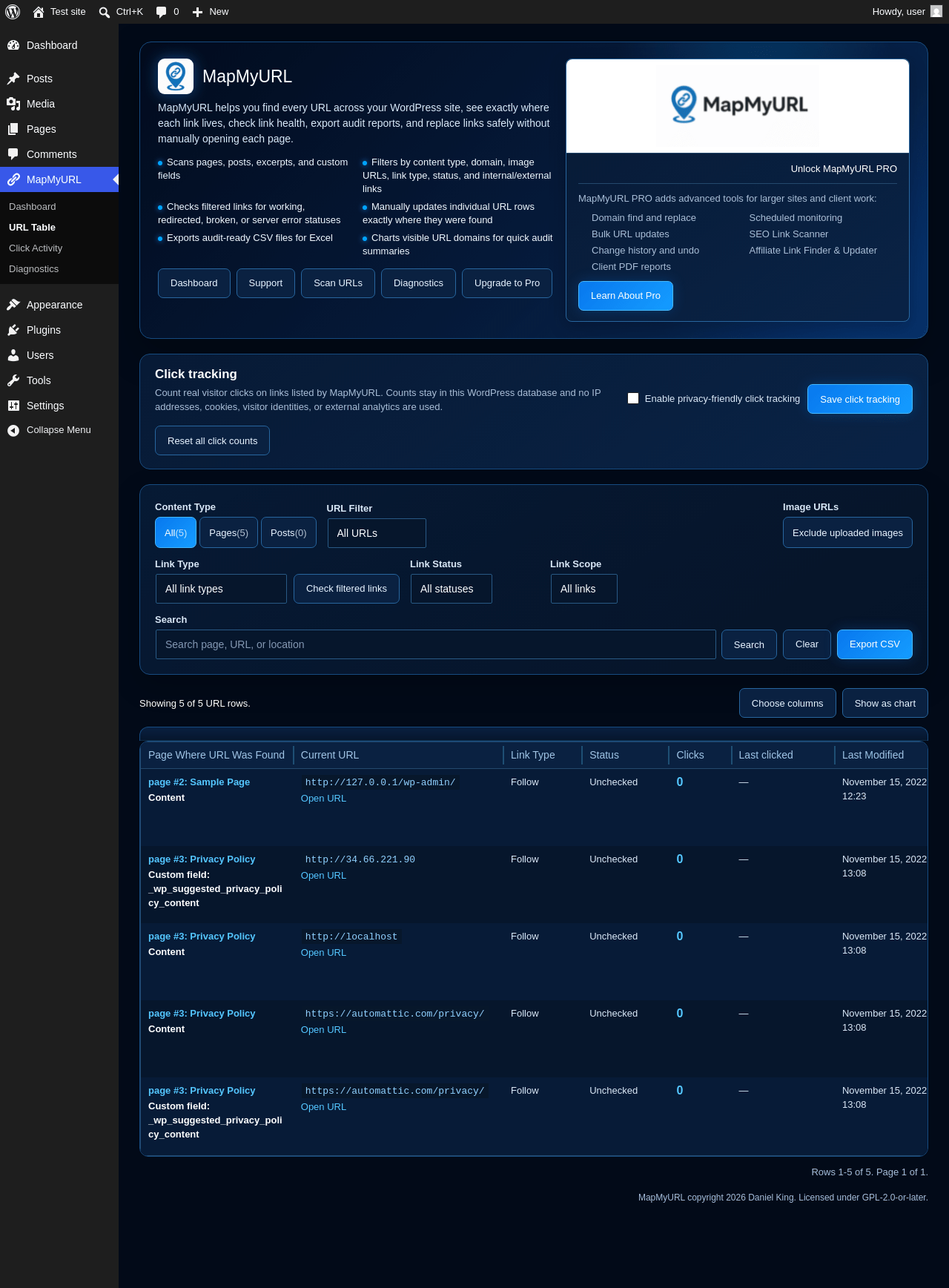Click the Tools wrench icon
The height and width of the screenshot is (1288, 949).
tap(13, 380)
